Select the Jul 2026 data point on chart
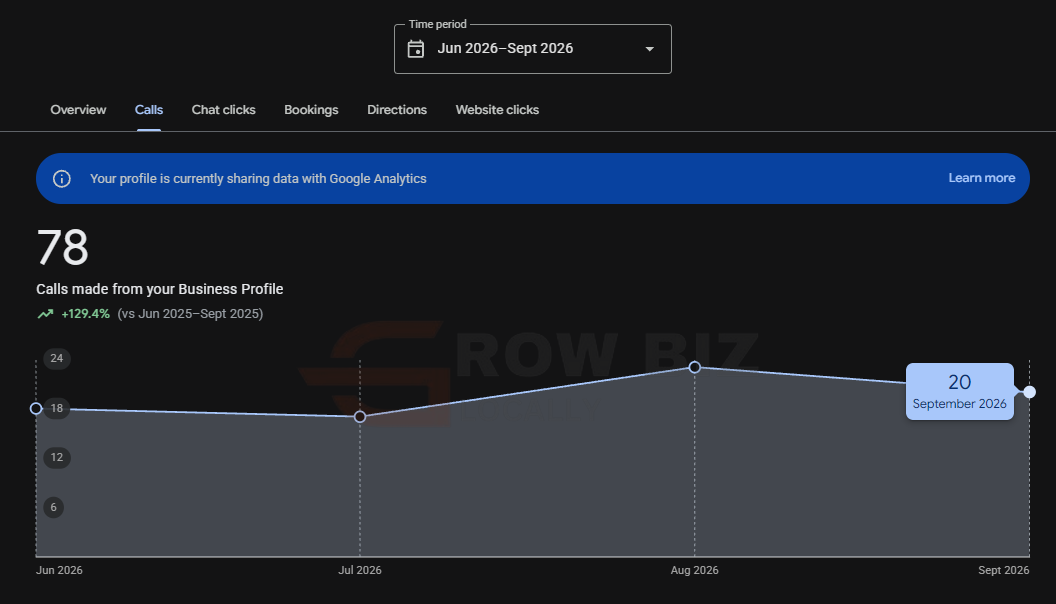The width and height of the screenshot is (1056, 604). pyautogui.click(x=360, y=417)
